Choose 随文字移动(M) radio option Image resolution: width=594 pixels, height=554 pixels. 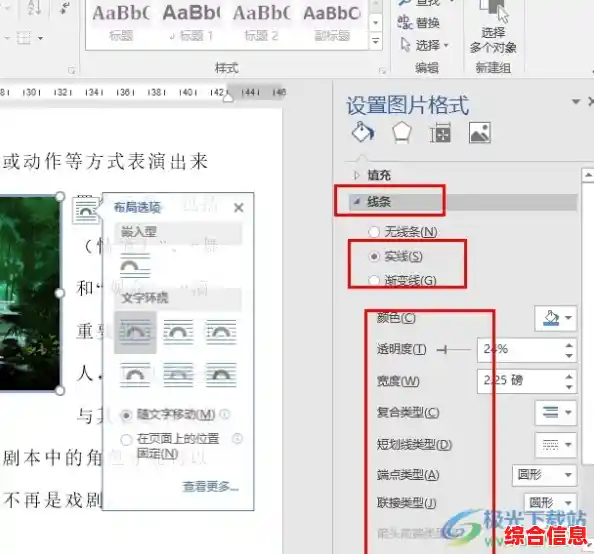pyautogui.click(x=168, y=415)
